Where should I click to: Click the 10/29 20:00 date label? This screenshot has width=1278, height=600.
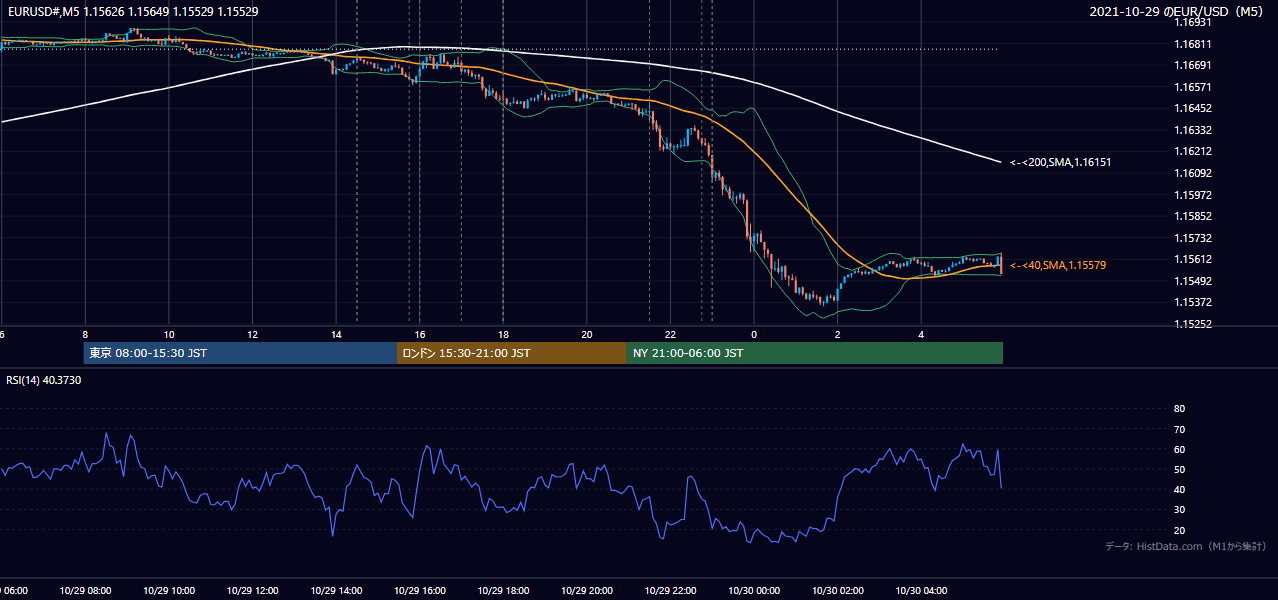point(587,591)
